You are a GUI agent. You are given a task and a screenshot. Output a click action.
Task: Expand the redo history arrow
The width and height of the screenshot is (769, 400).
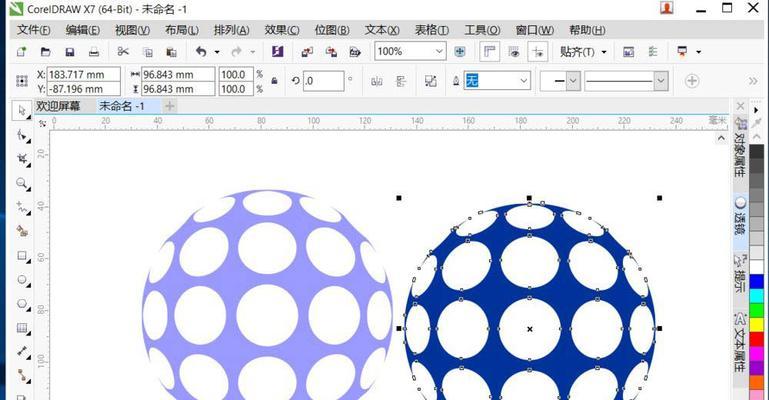(x=253, y=52)
